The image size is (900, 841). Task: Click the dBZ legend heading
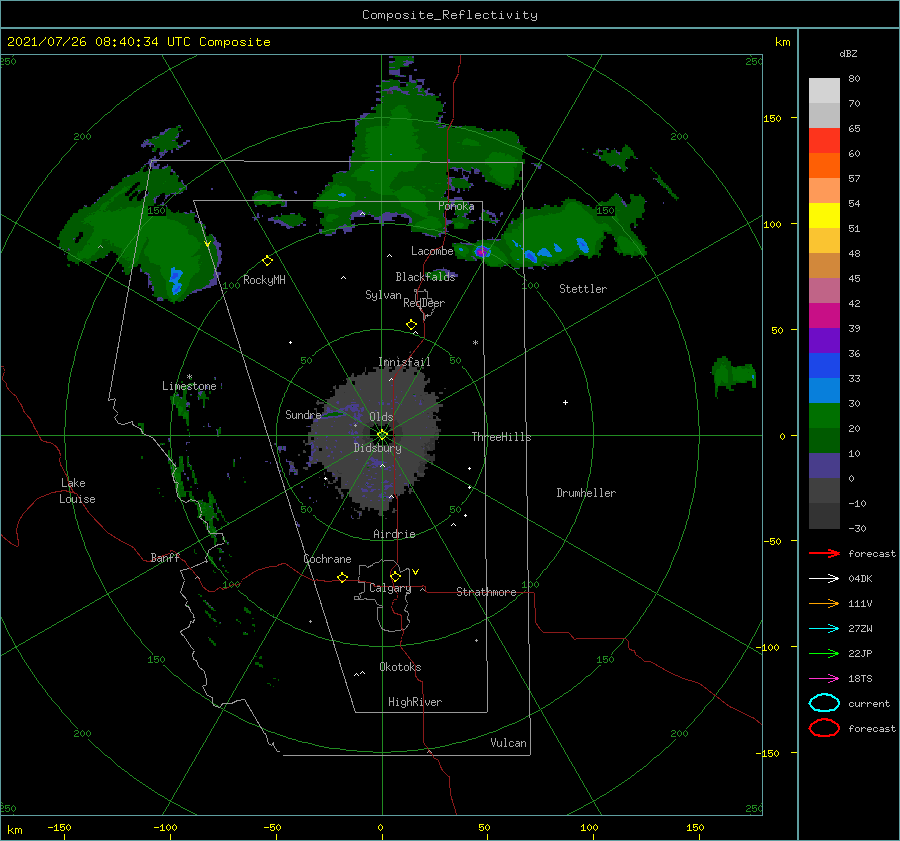click(x=848, y=53)
